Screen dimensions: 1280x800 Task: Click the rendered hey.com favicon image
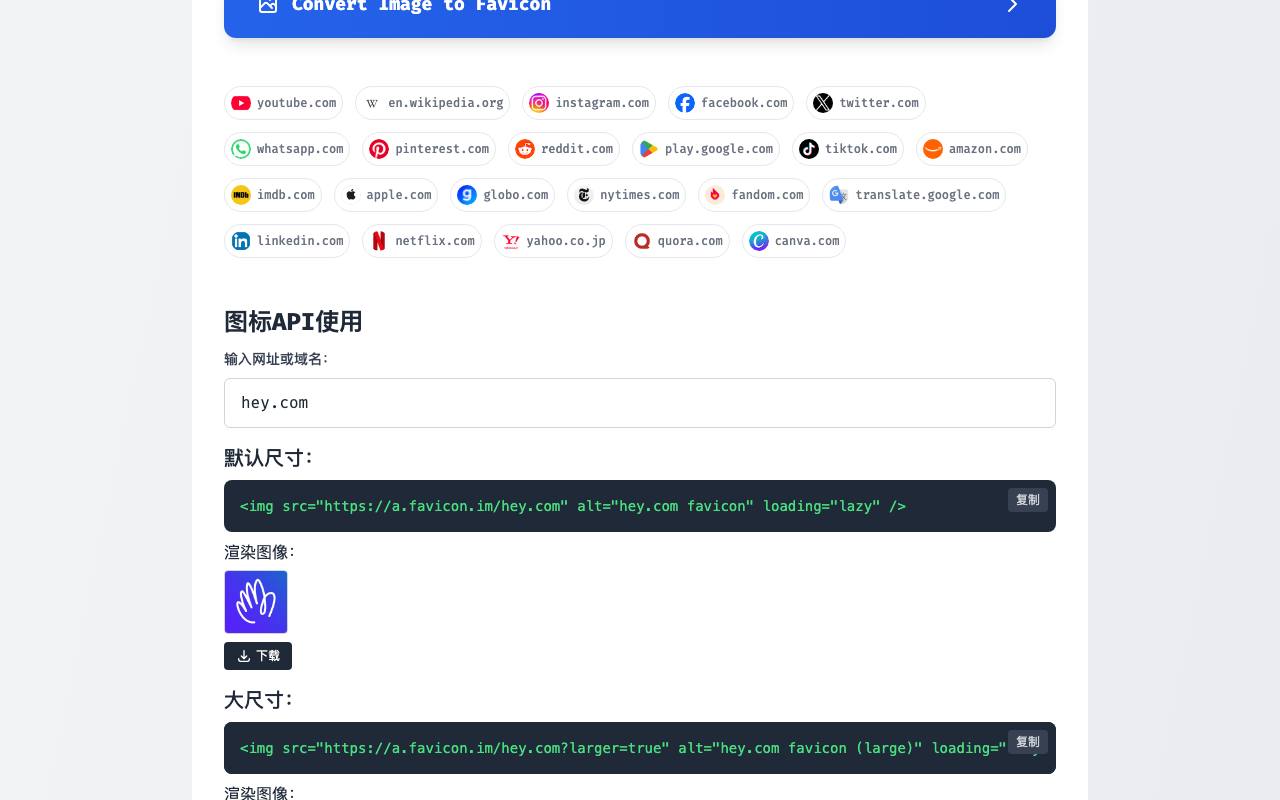tap(256, 602)
